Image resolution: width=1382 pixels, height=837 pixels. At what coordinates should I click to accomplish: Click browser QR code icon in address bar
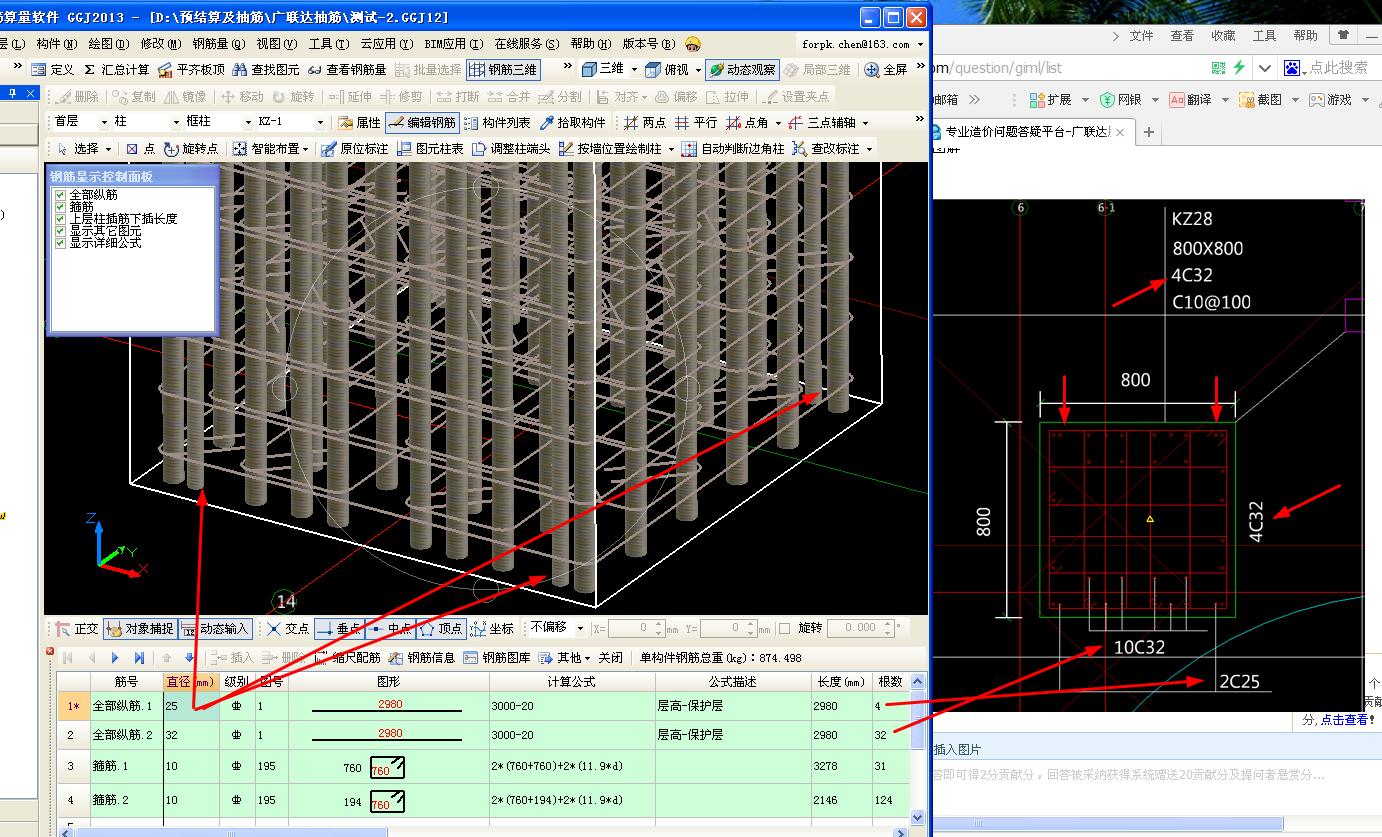(1217, 68)
